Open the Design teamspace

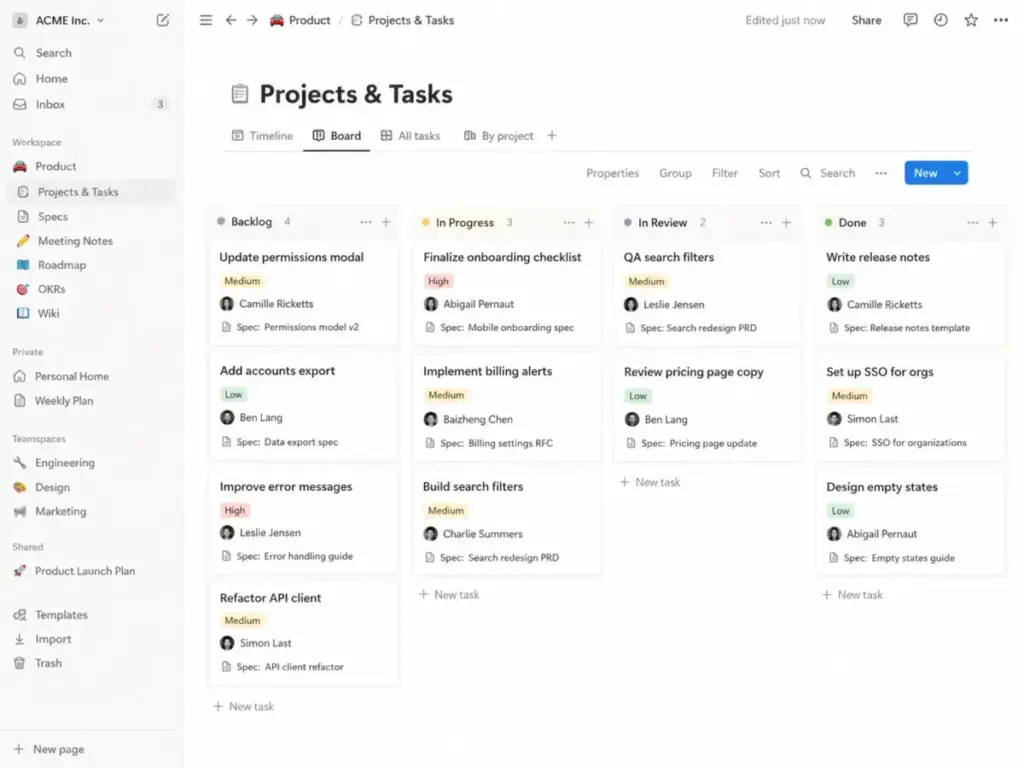point(91,487)
